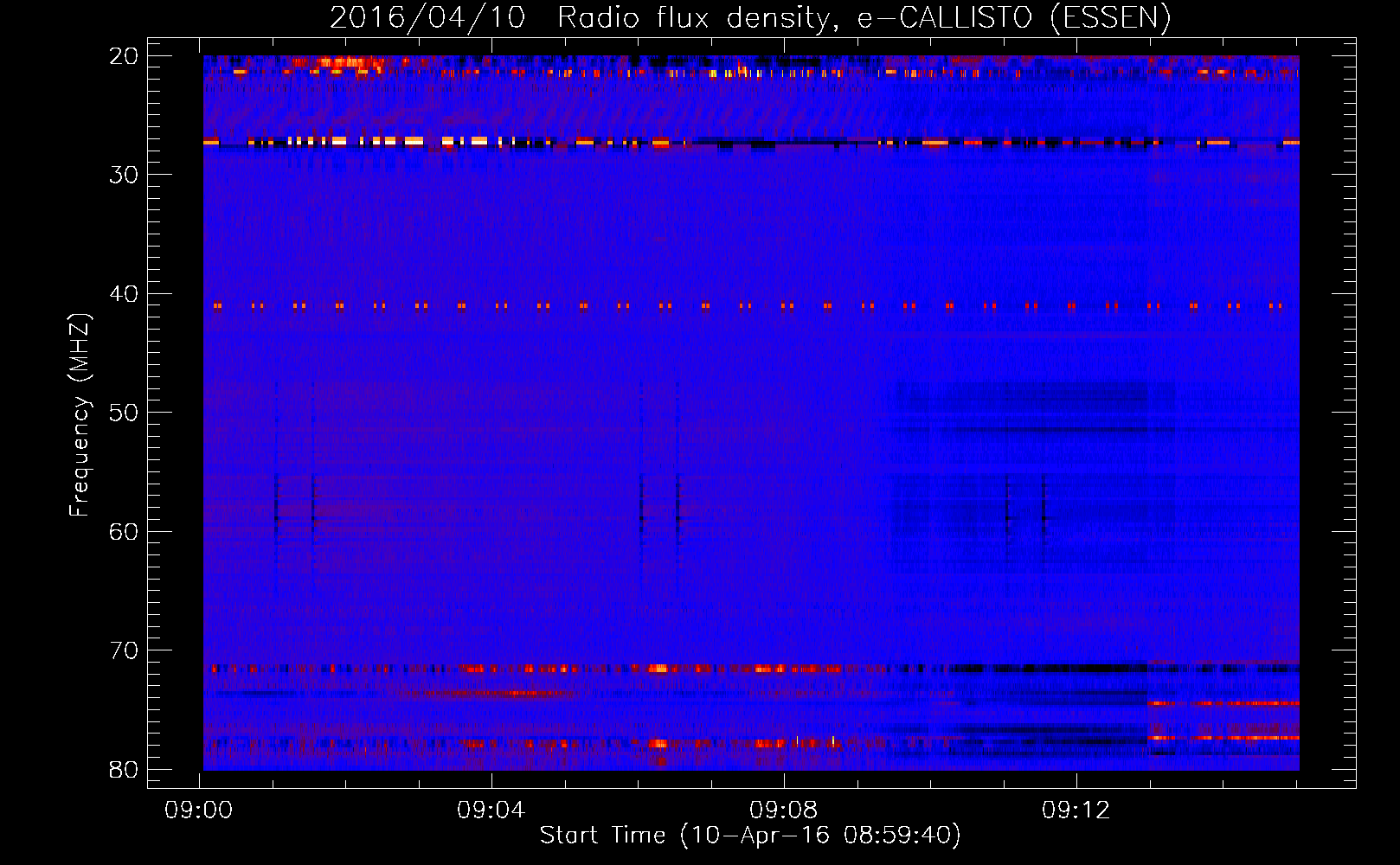1400x865 pixels.
Task: Click the '70' frequency tick label
Action: (x=124, y=650)
